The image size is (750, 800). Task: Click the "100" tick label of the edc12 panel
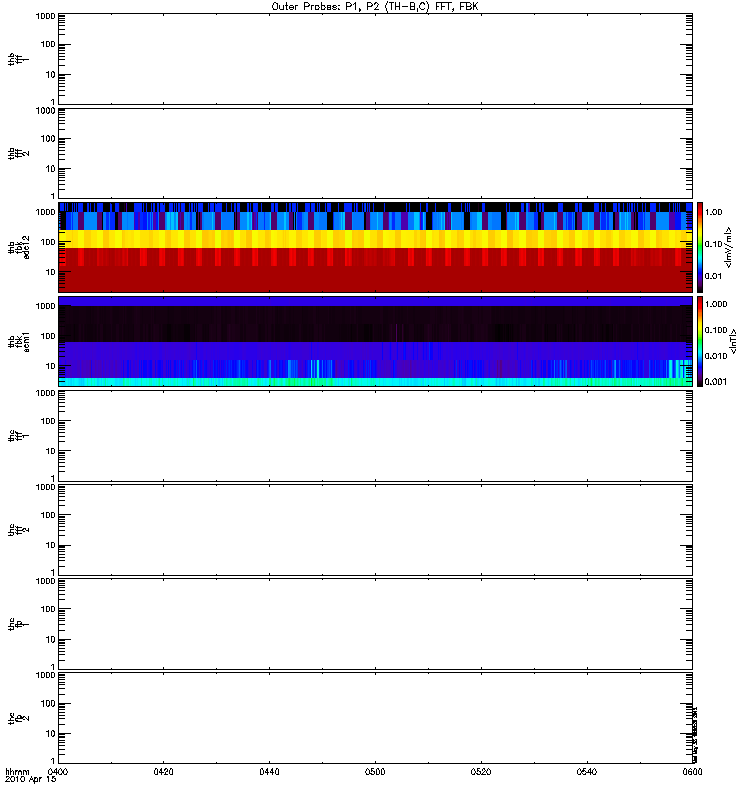tap(48, 242)
